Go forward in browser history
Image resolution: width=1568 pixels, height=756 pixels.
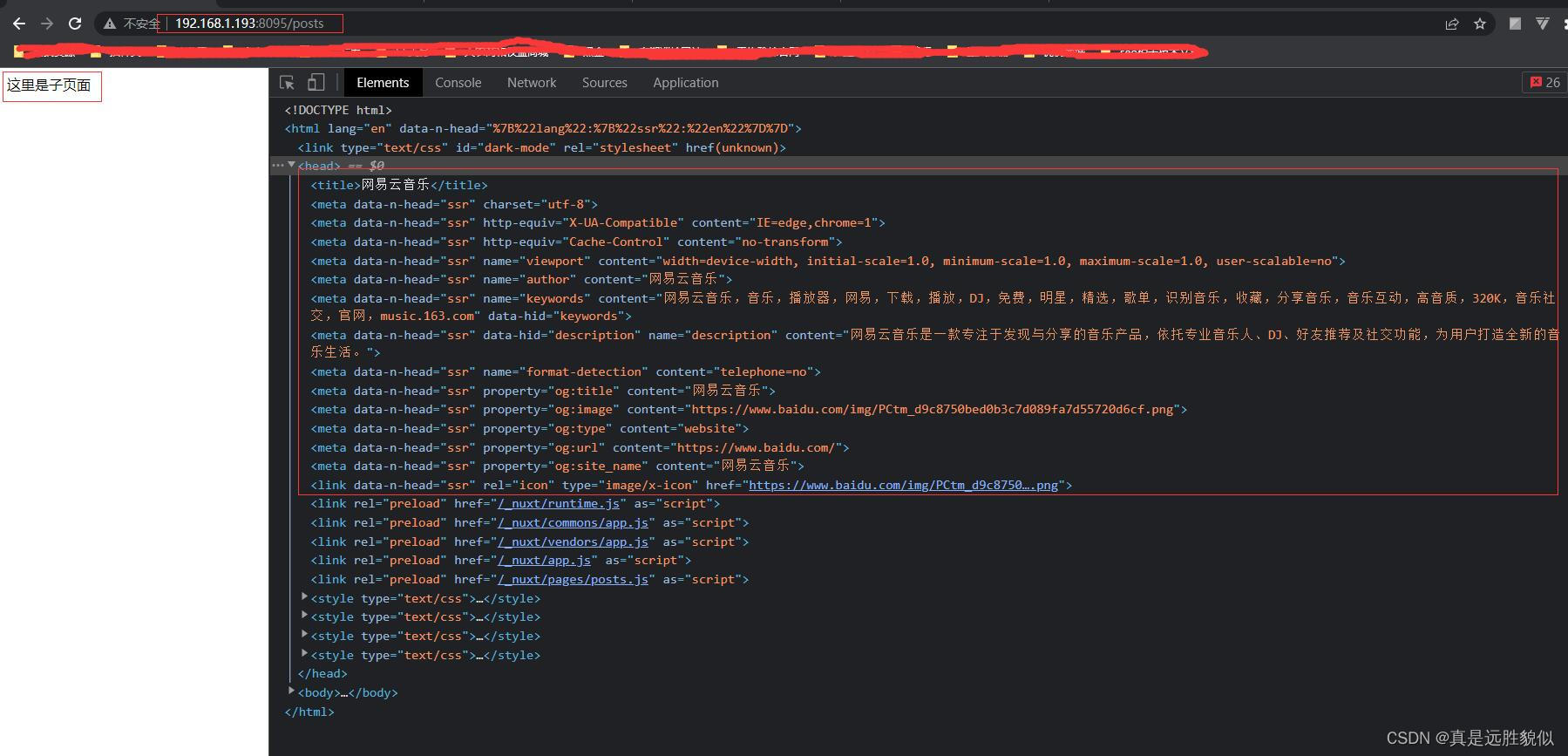pos(47,24)
